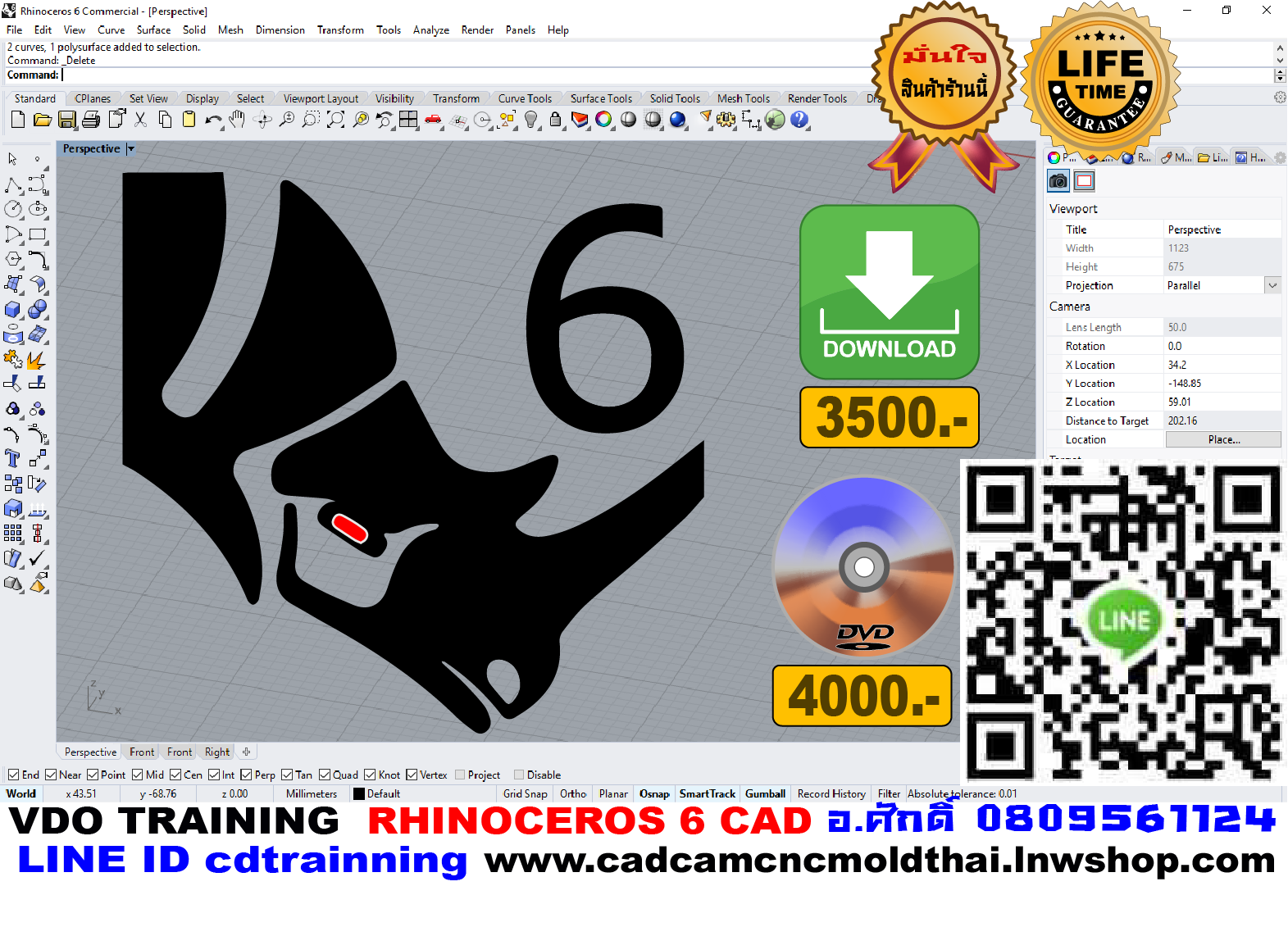
Task: Open the Surface menu
Action: [153, 30]
